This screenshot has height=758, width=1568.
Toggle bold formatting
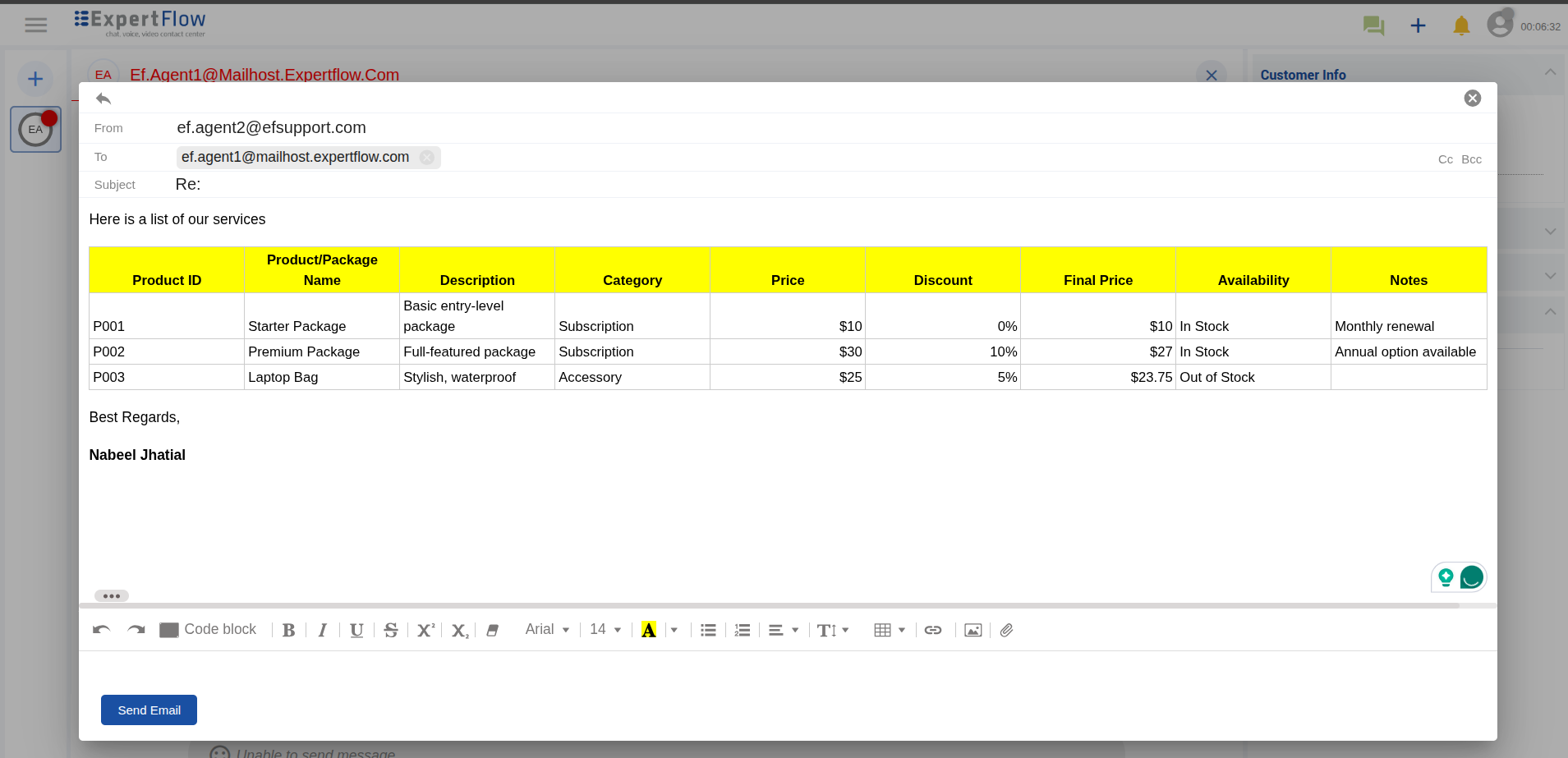click(288, 630)
